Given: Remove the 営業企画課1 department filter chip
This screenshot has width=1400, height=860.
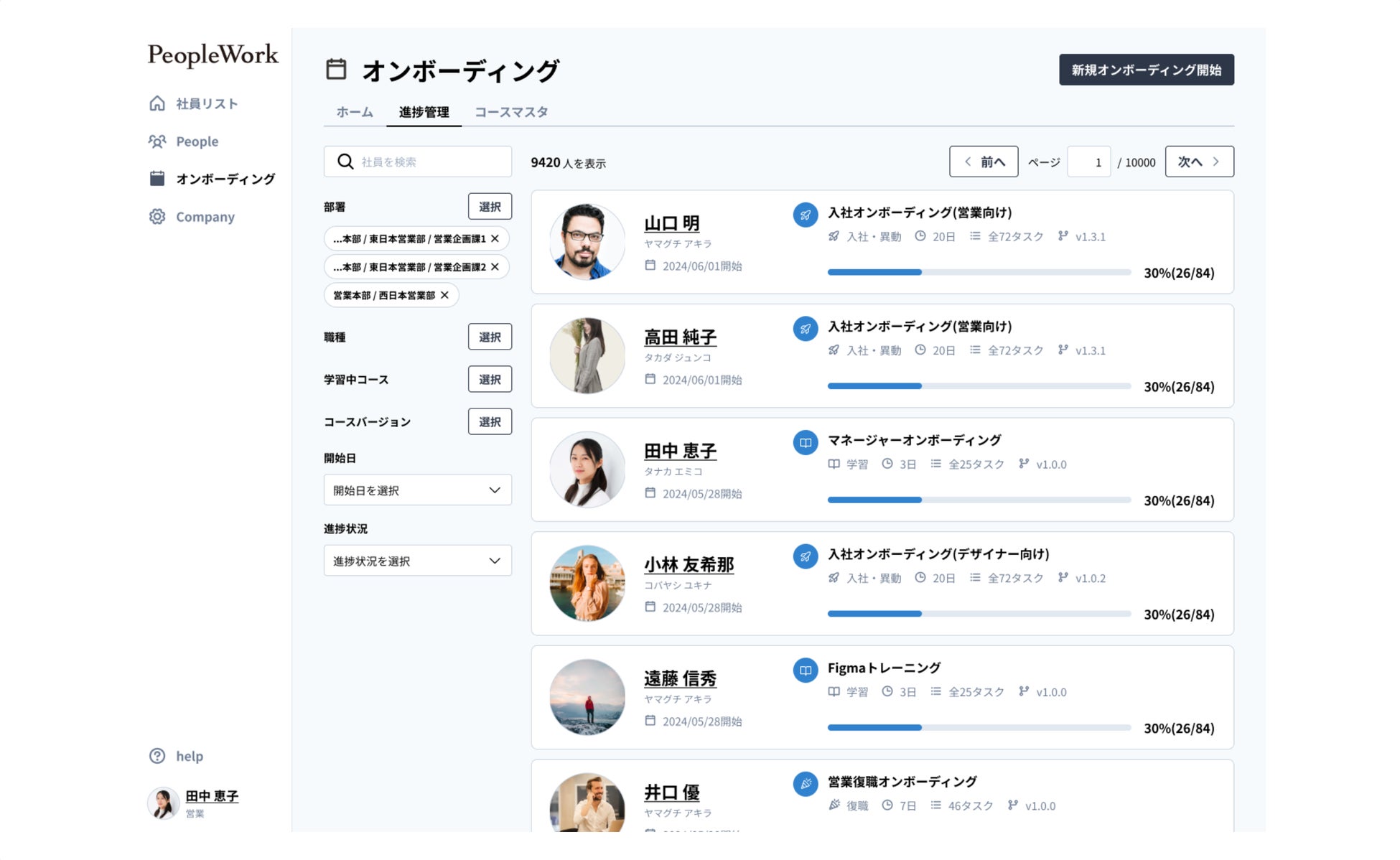Looking at the screenshot, I should click(x=495, y=238).
